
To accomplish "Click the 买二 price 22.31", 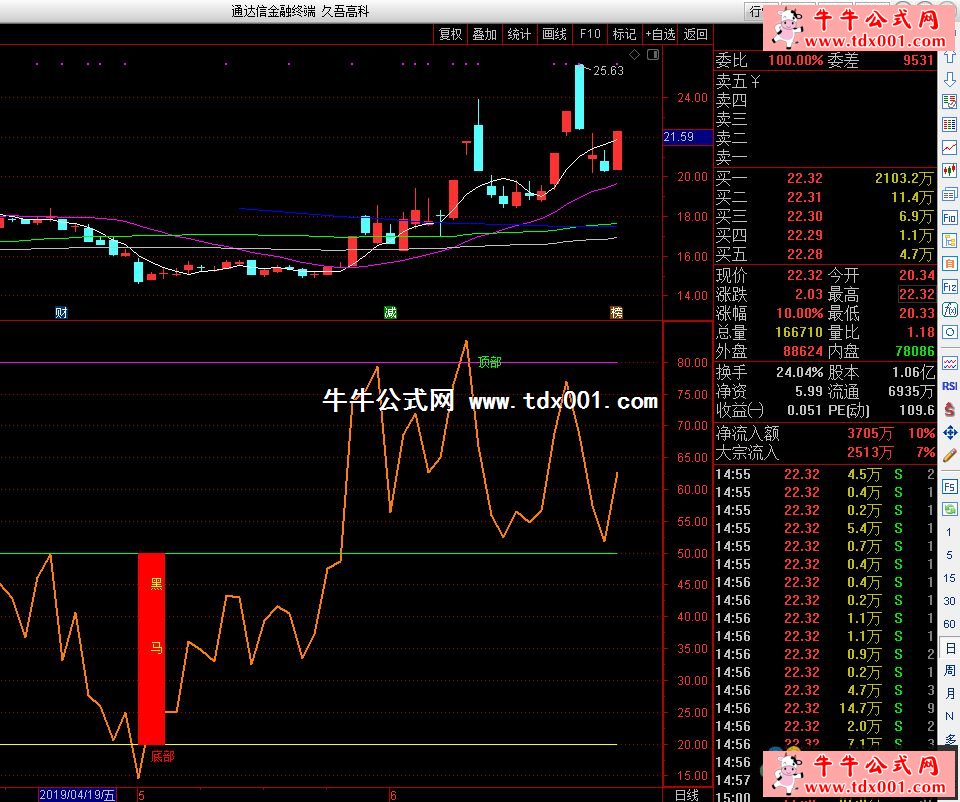I will (x=804, y=197).
